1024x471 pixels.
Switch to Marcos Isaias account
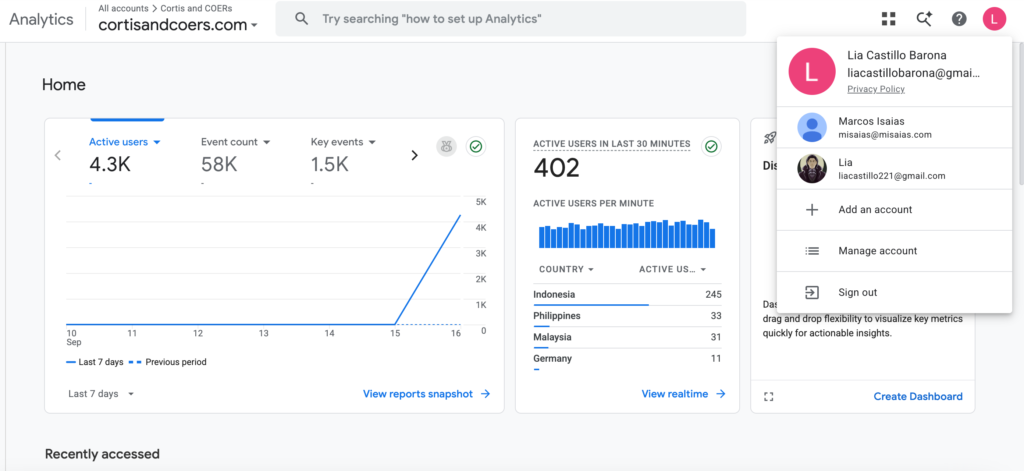pos(895,127)
